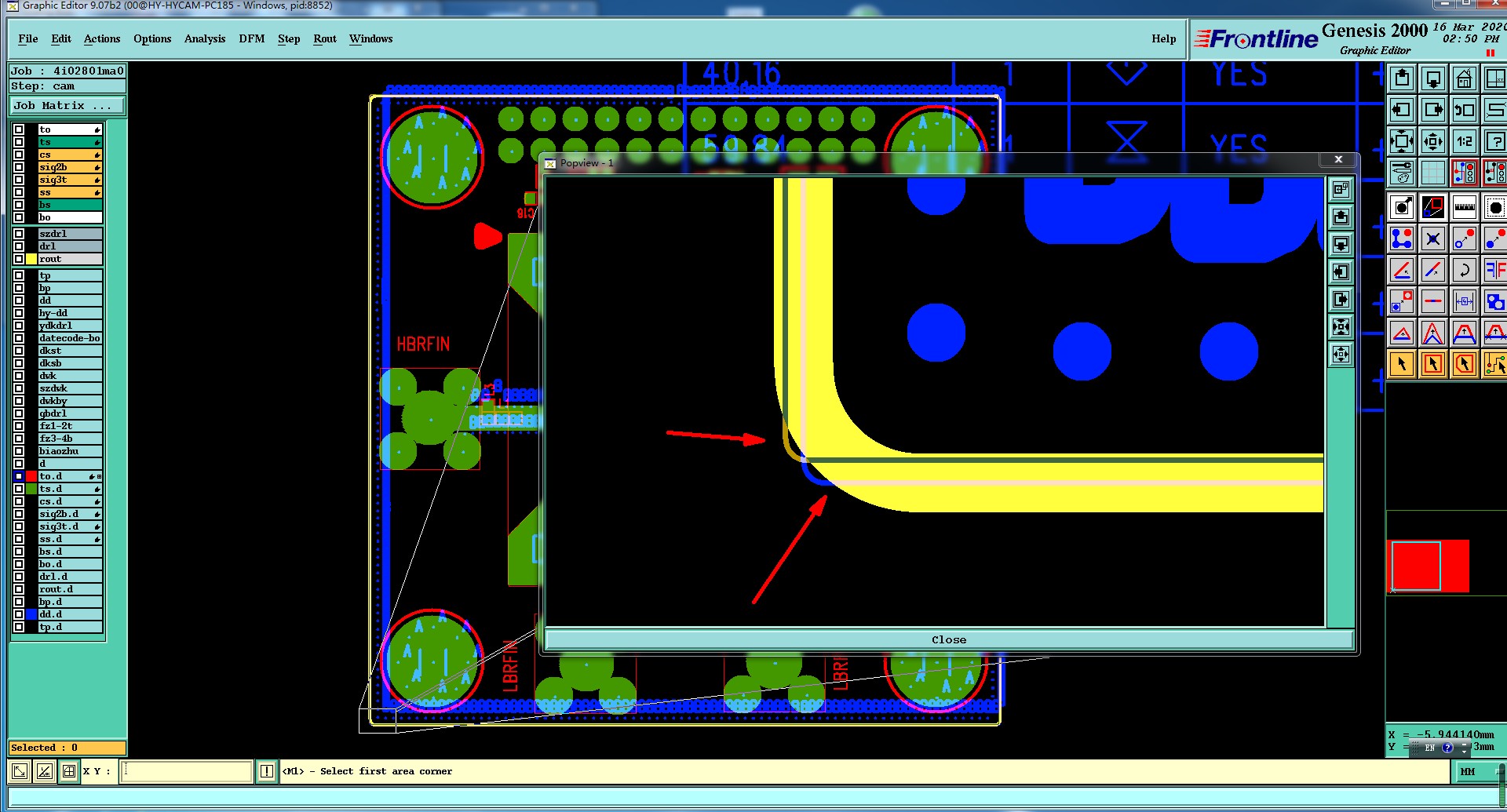Toggle display checkbox for layer 'rout'

pyautogui.click(x=19, y=259)
